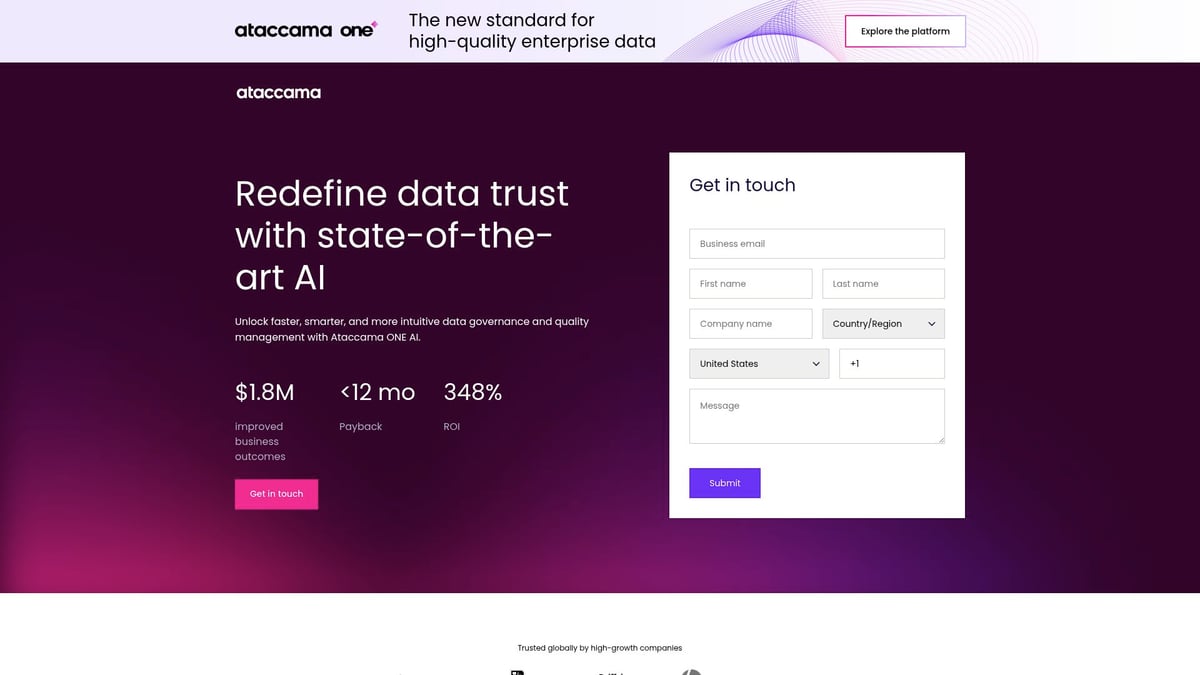Click the Business email field

[816, 243]
